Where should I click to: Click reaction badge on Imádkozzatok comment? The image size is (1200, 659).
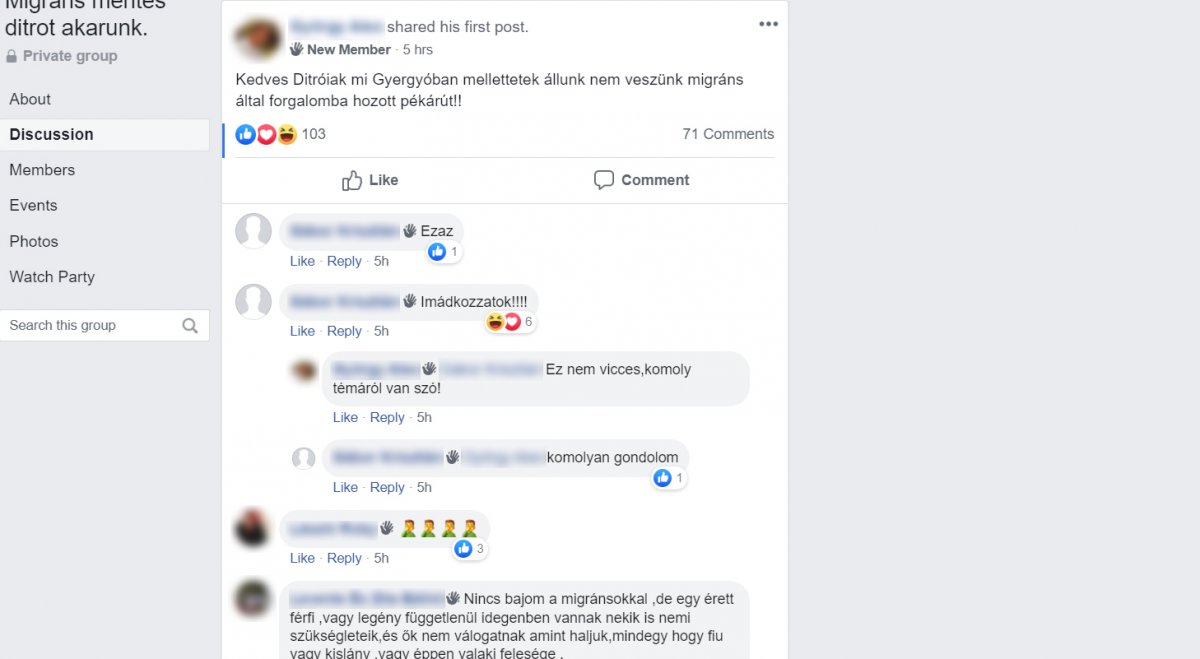511,322
